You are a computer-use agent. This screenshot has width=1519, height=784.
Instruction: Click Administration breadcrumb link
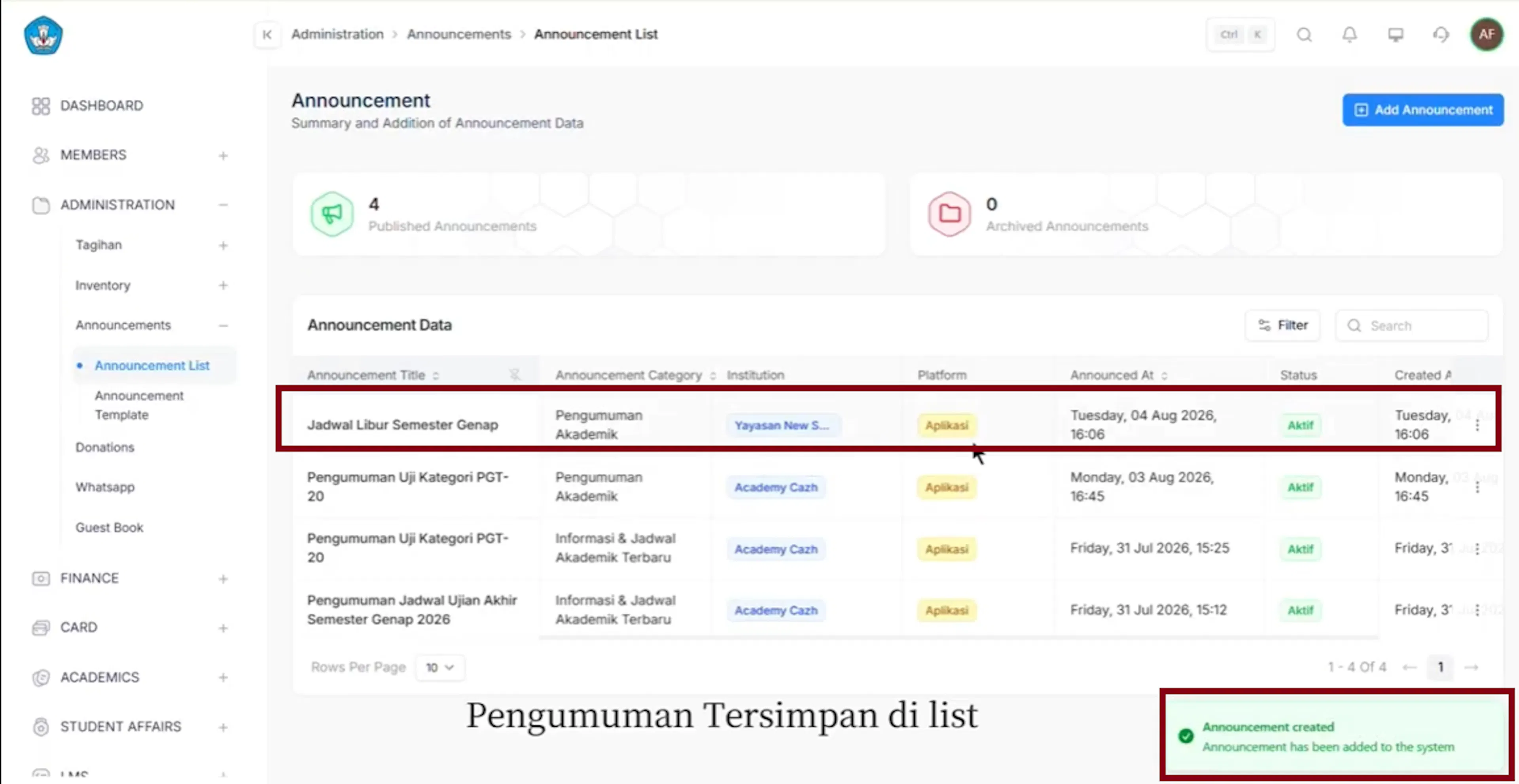pyautogui.click(x=337, y=34)
